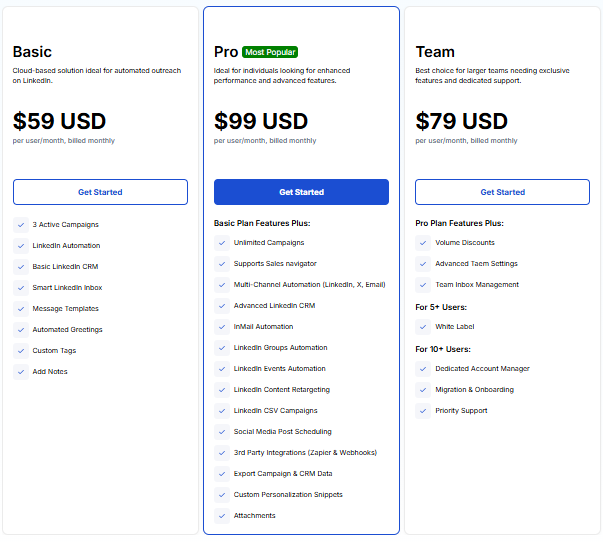The width and height of the screenshot is (603, 542).
Task: Click checkmark icon beside 3 Active Campaigns
Action: click(x=21, y=225)
